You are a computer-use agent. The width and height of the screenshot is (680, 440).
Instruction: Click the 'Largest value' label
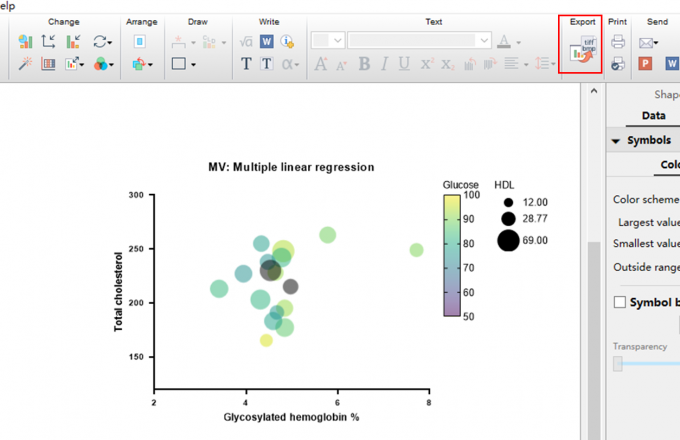[649, 222]
